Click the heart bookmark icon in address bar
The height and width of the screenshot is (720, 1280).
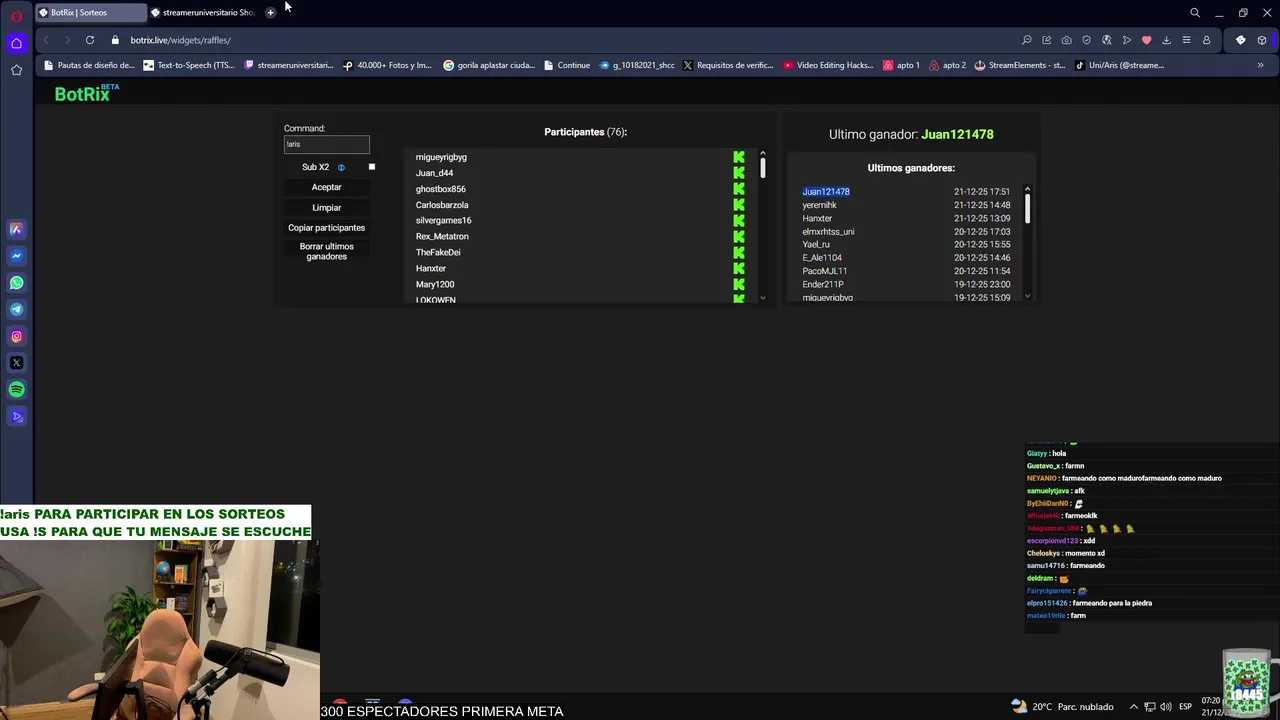[x=1147, y=40]
